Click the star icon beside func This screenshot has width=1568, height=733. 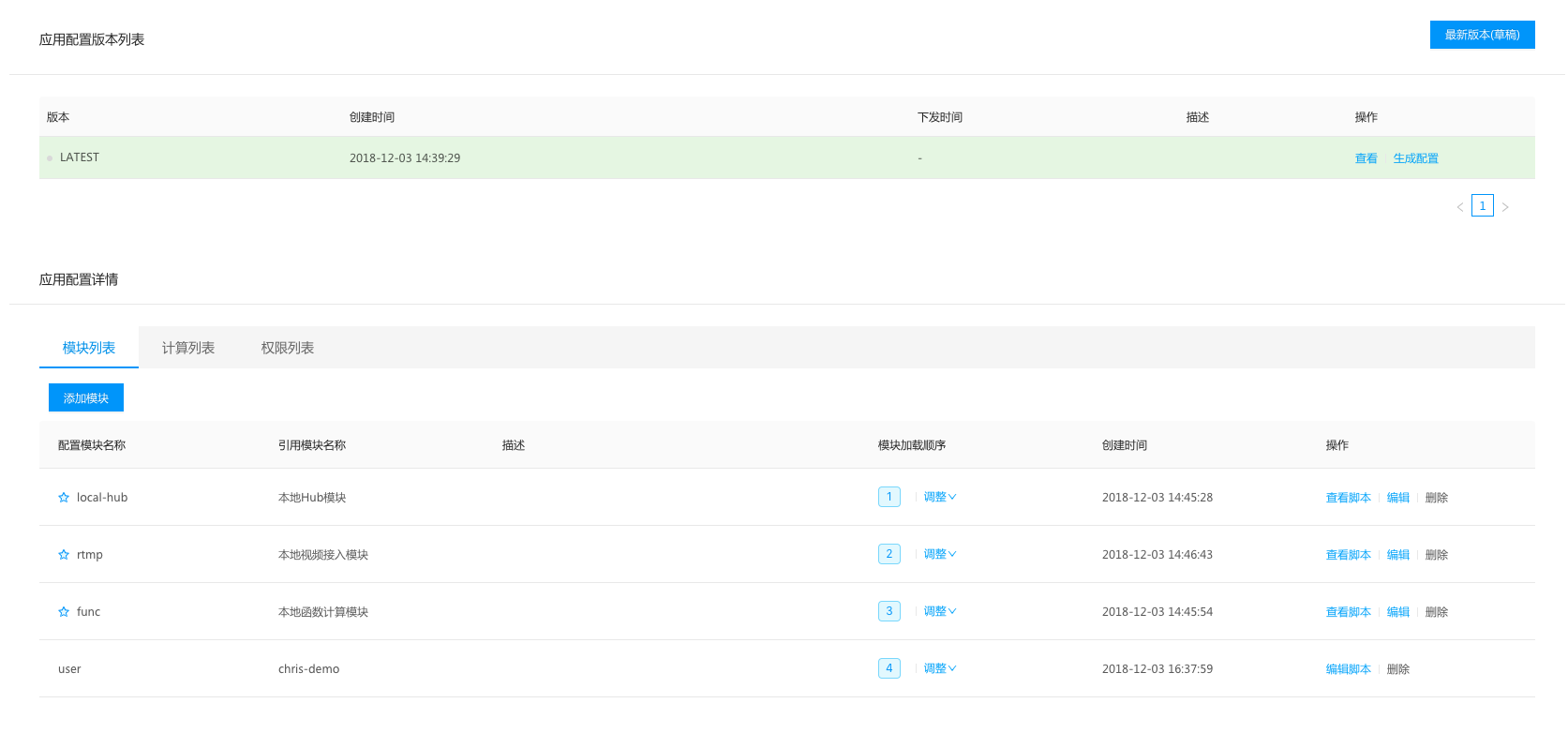[64, 612]
